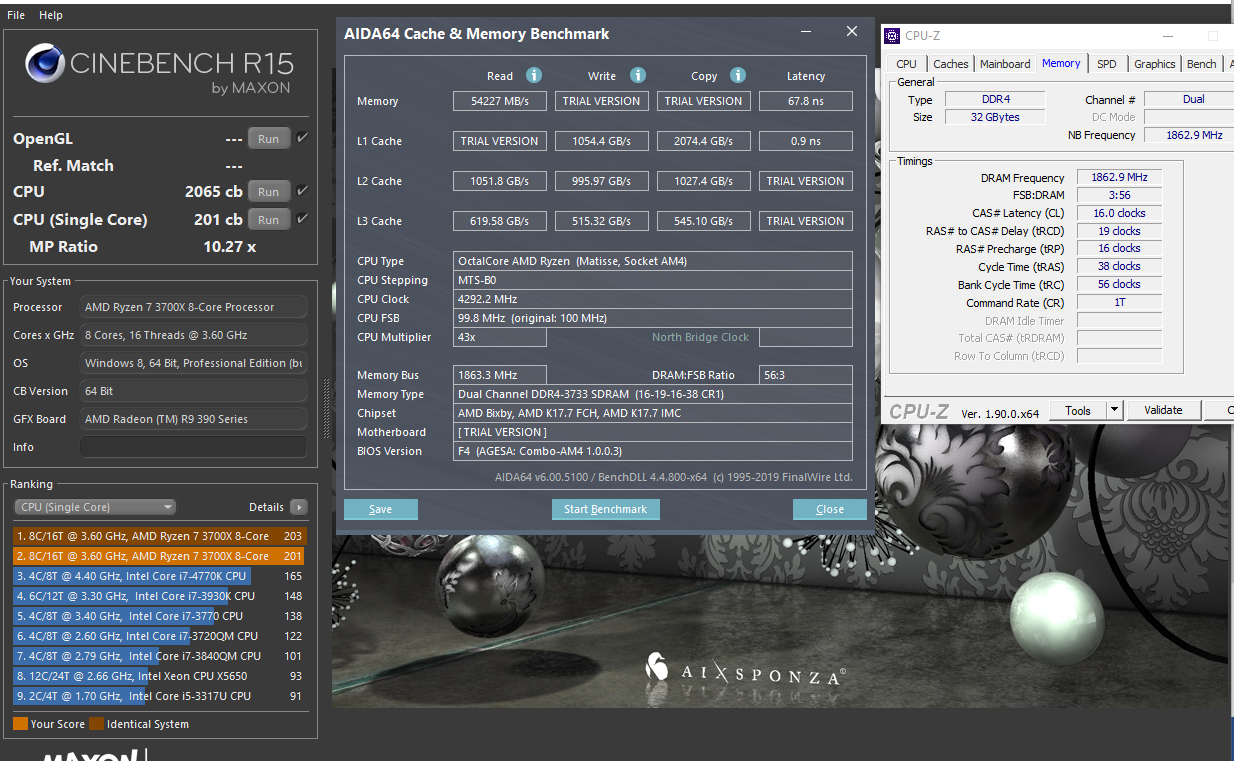Switch to the Caches tab in CPU-Z
This screenshot has height=761, width=1234.
950,64
